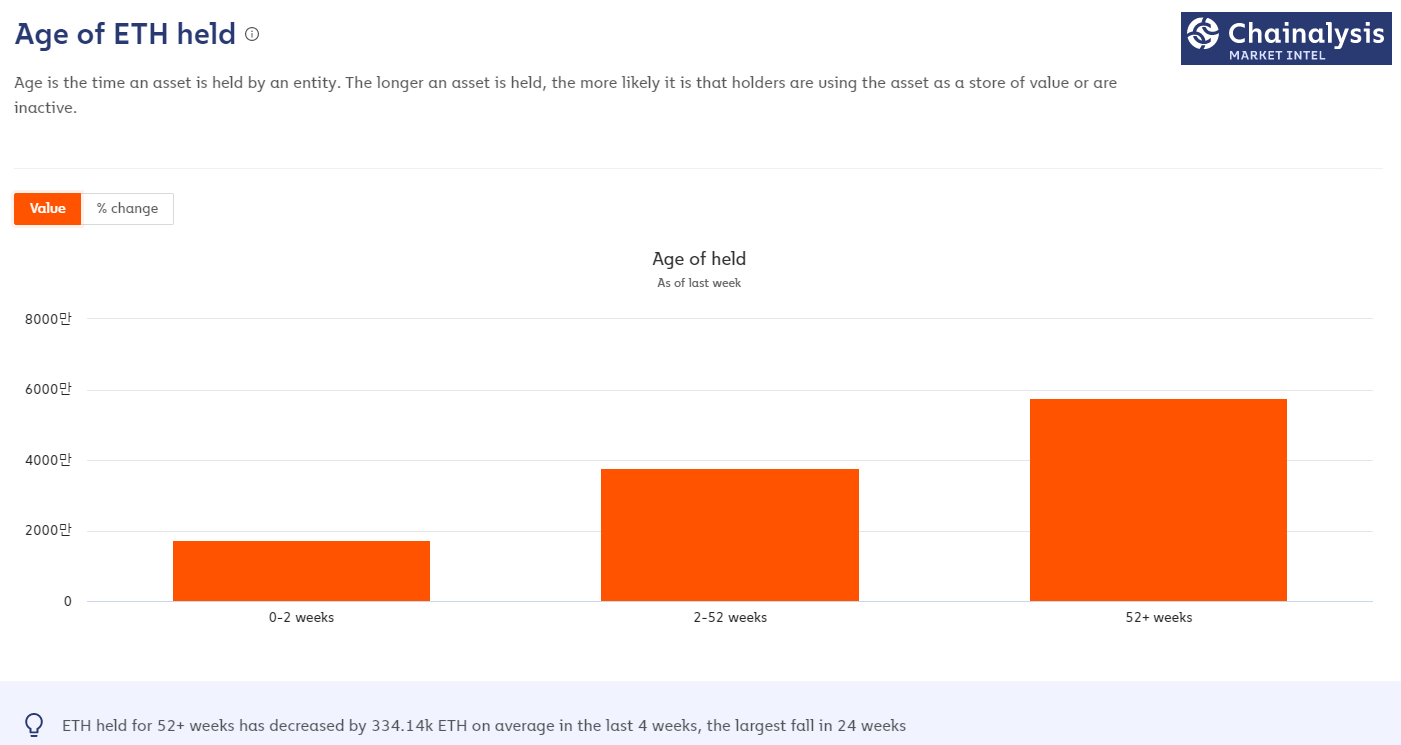The height and width of the screenshot is (745, 1401).
Task: Click the ETH 52+ weeks insight text
Action: click(x=484, y=726)
